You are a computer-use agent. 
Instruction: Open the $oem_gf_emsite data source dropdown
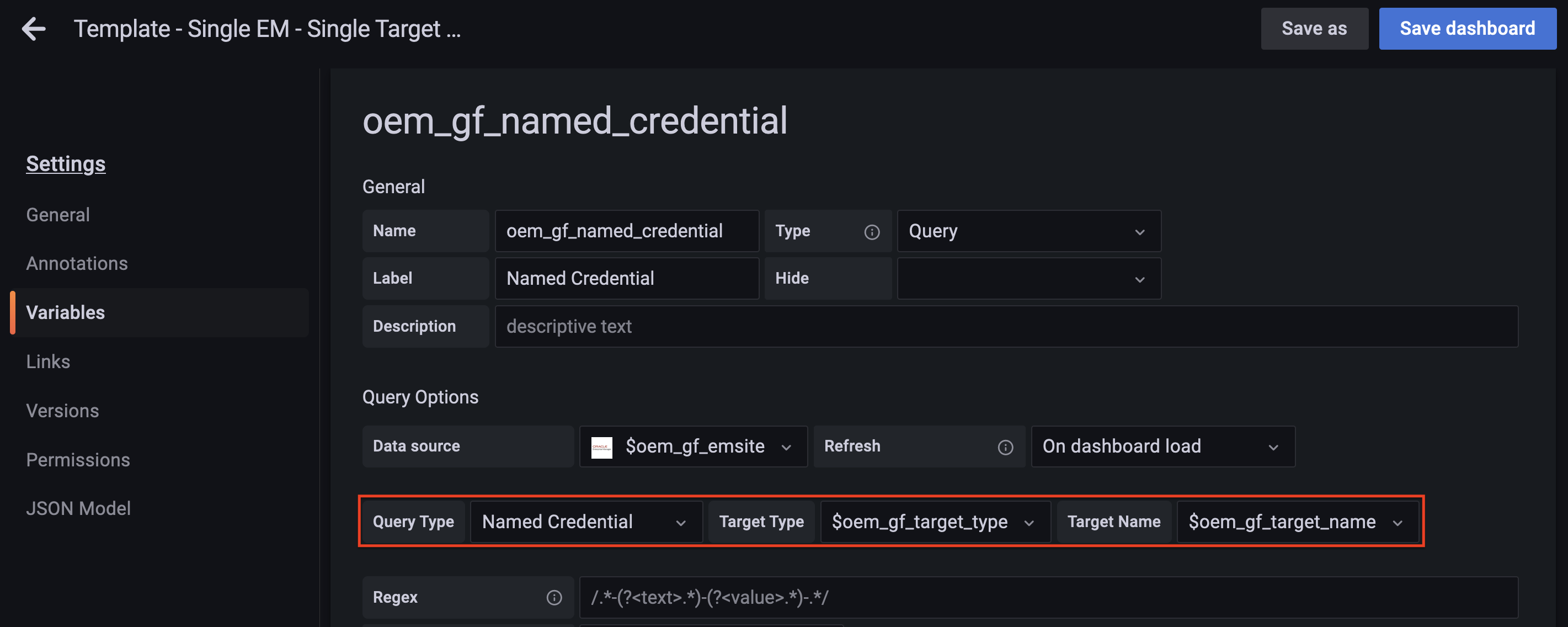click(x=694, y=447)
